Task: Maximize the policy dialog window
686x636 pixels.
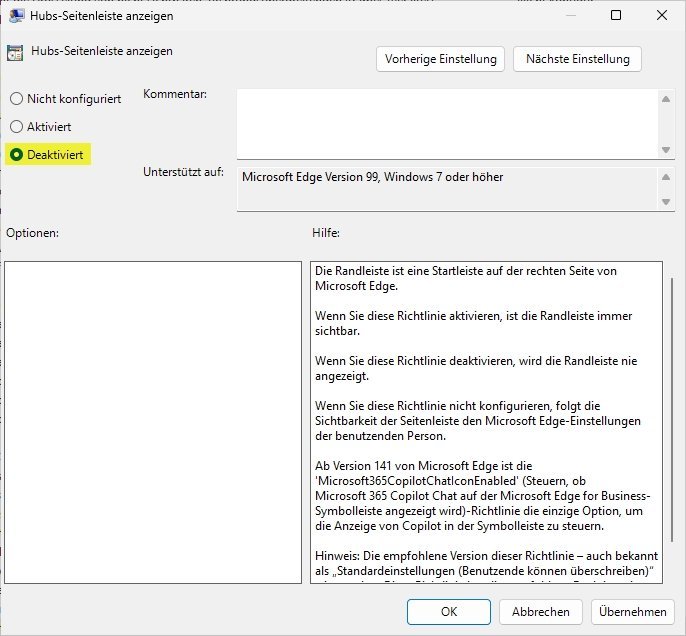Action: (x=616, y=15)
